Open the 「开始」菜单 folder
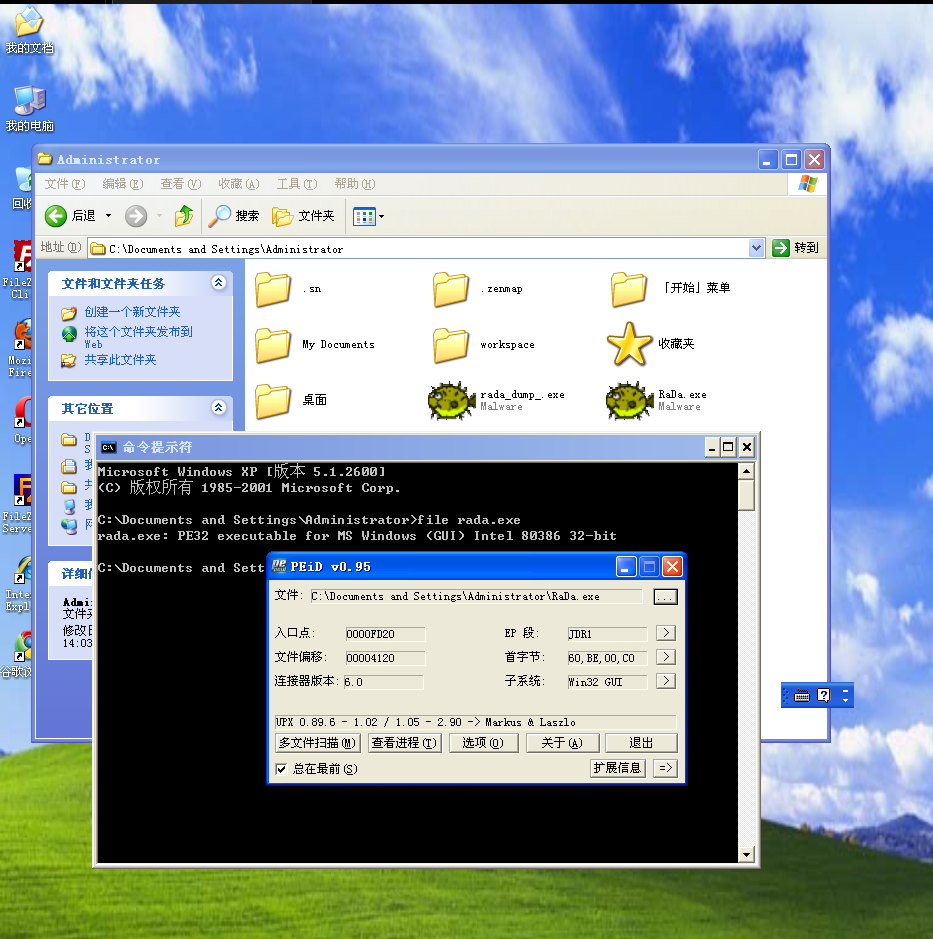Viewport: 933px width, 939px height. 670,289
